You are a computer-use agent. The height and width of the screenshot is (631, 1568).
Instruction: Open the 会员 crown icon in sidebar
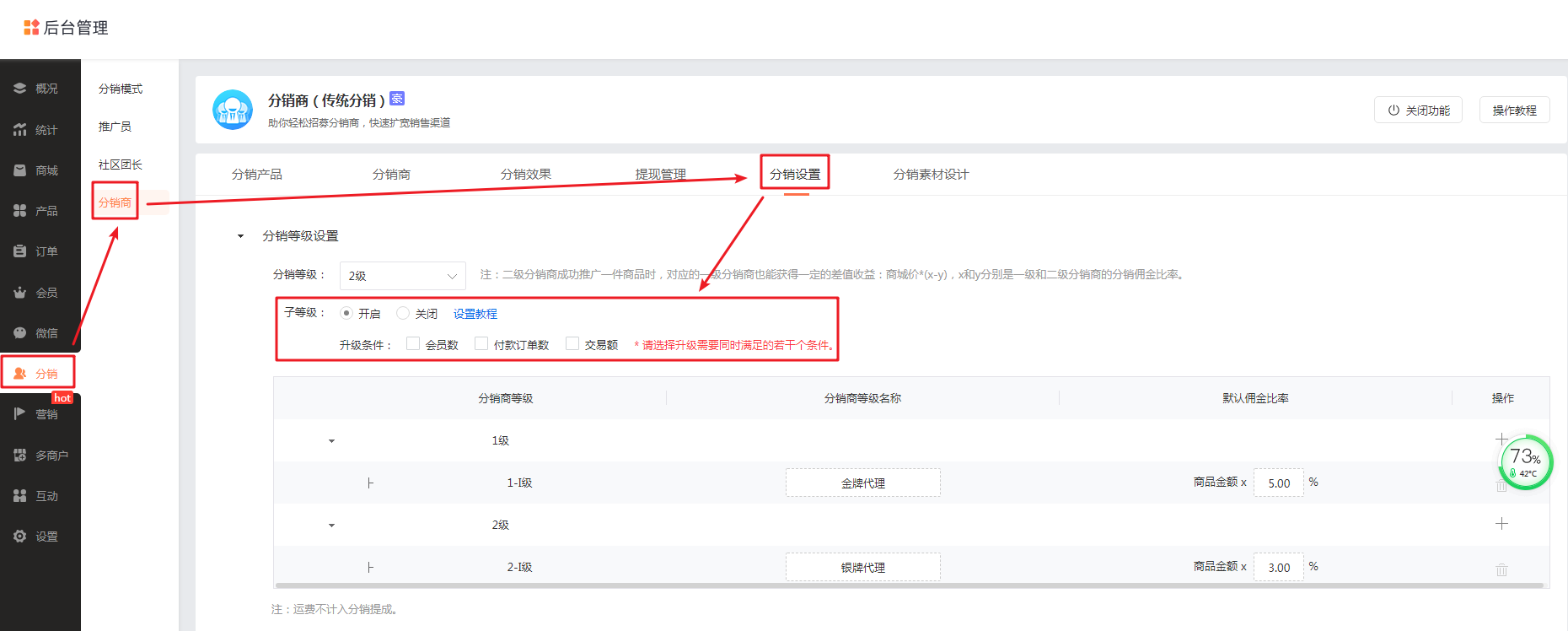[20, 293]
